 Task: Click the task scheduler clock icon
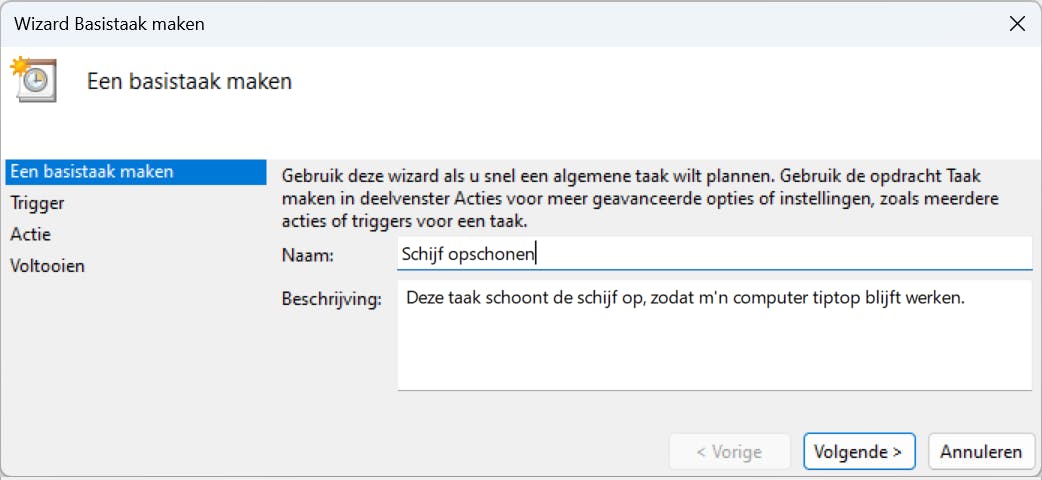(x=33, y=80)
